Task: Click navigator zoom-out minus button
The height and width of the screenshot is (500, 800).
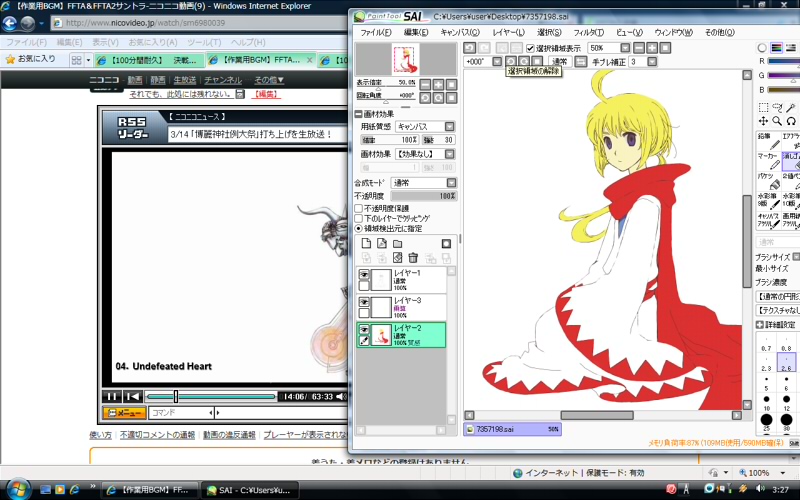Action: [x=425, y=85]
